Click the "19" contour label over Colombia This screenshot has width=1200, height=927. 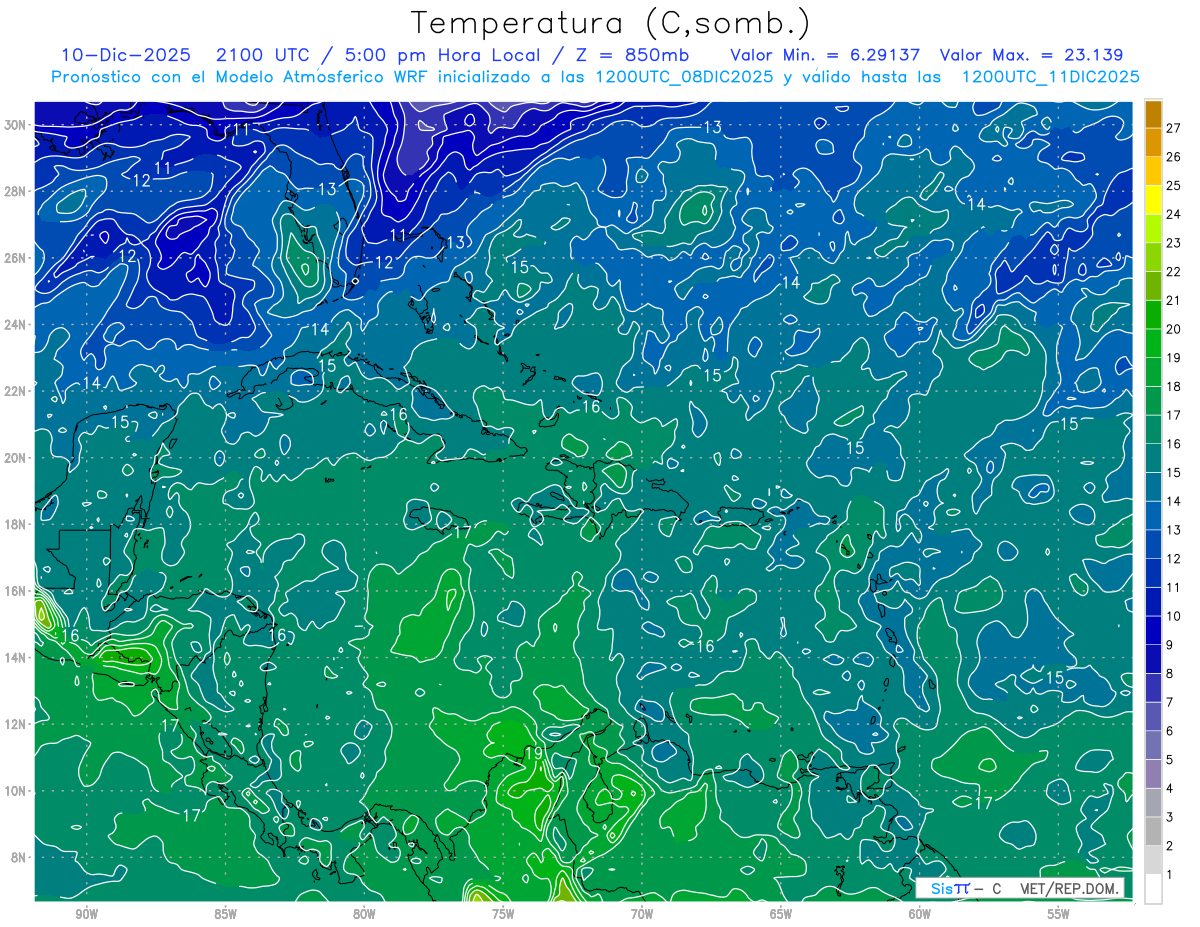[x=534, y=754]
